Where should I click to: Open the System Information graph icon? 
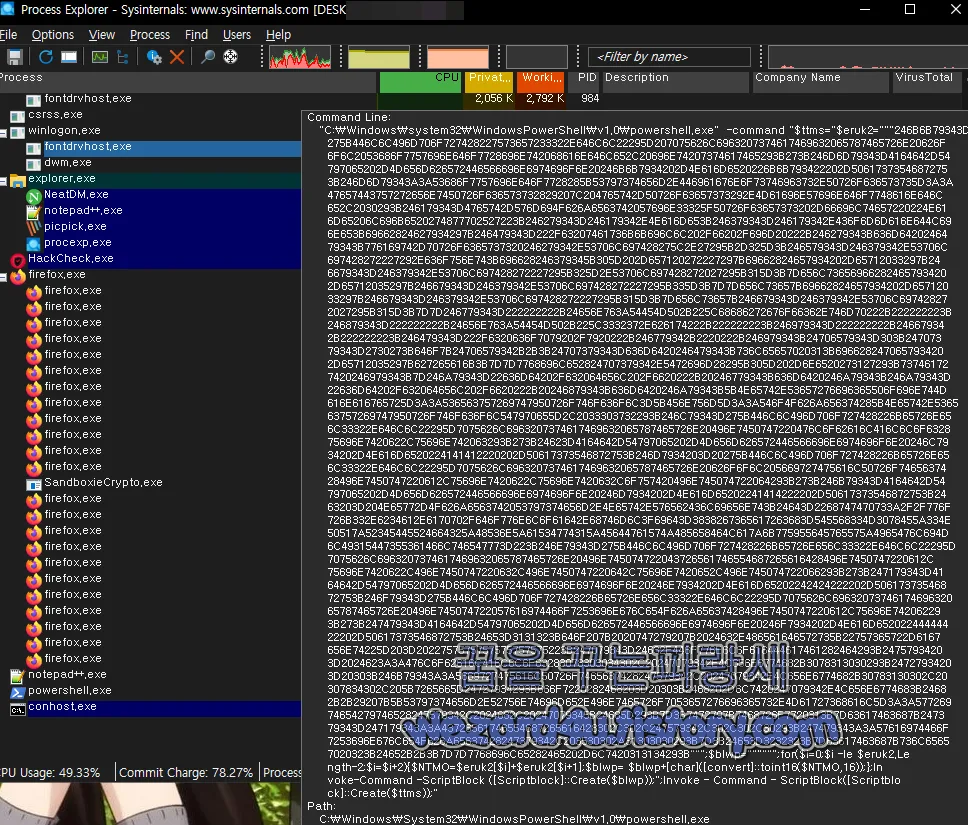pyautogui.click(x=100, y=56)
